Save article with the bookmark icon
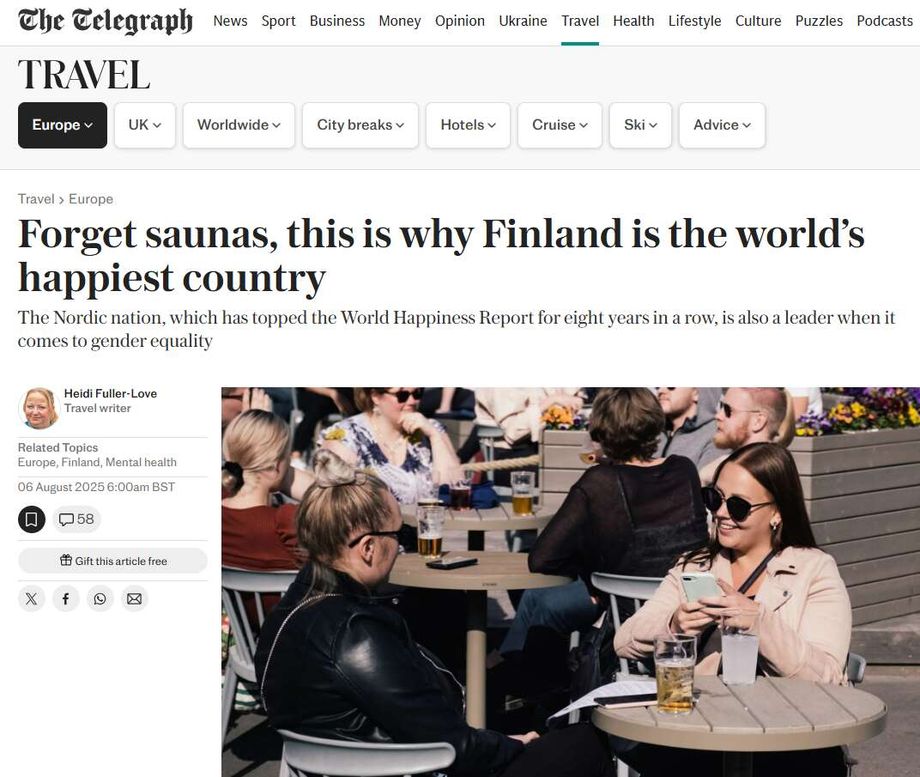The width and height of the screenshot is (920, 777). point(32,519)
